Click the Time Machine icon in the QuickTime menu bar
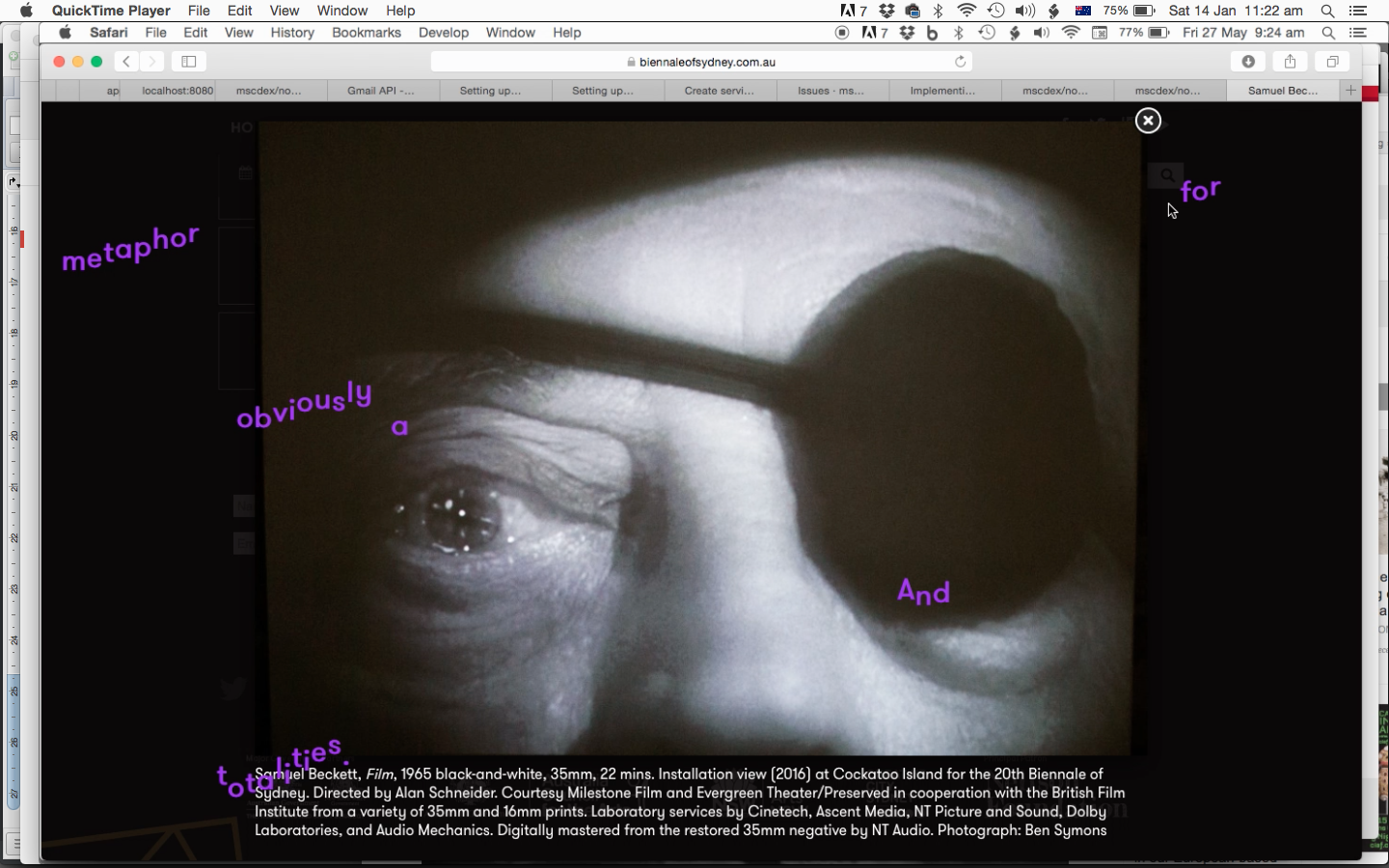Viewport: 1389px width, 868px height. pyautogui.click(x=996, y=11)
